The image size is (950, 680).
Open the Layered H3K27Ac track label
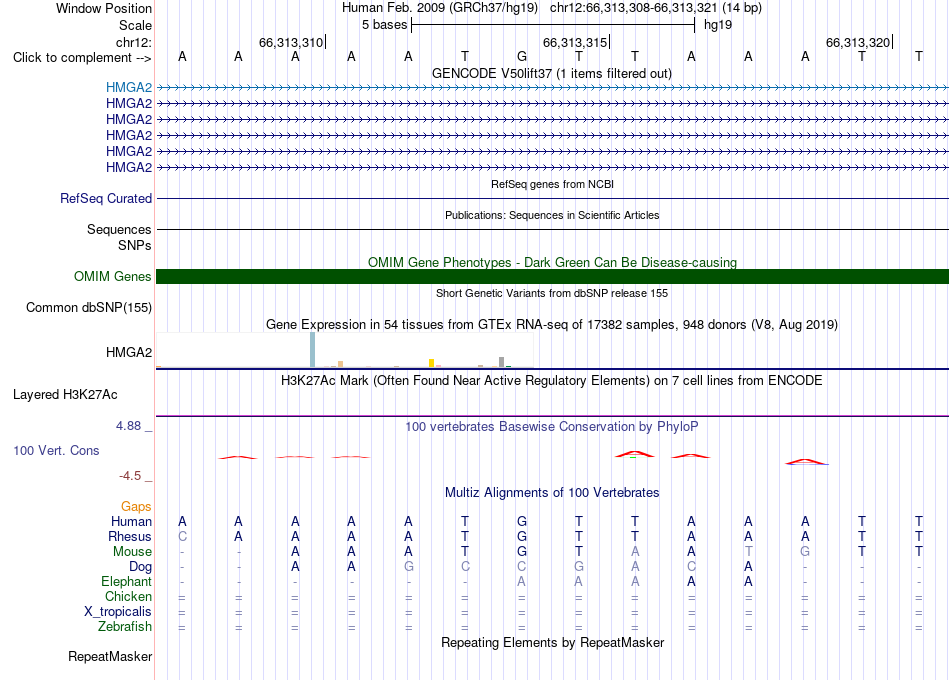tap(65, 395)
